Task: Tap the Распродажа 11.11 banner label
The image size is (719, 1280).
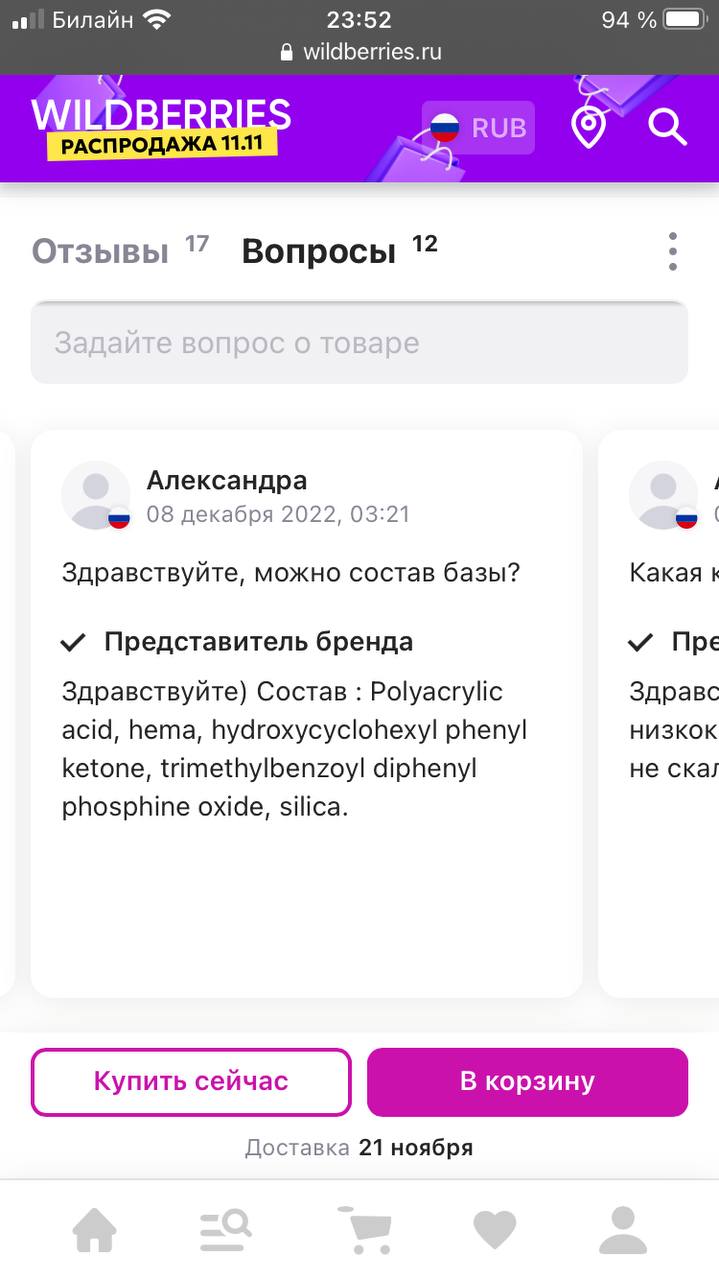Action: pos(161,145)
